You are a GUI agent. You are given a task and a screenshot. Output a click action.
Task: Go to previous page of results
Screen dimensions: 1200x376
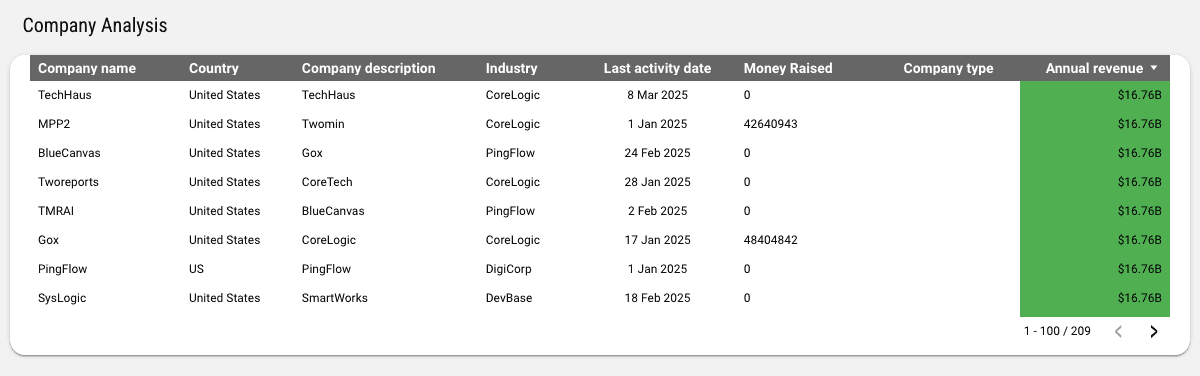click(x=1119, y=331)
